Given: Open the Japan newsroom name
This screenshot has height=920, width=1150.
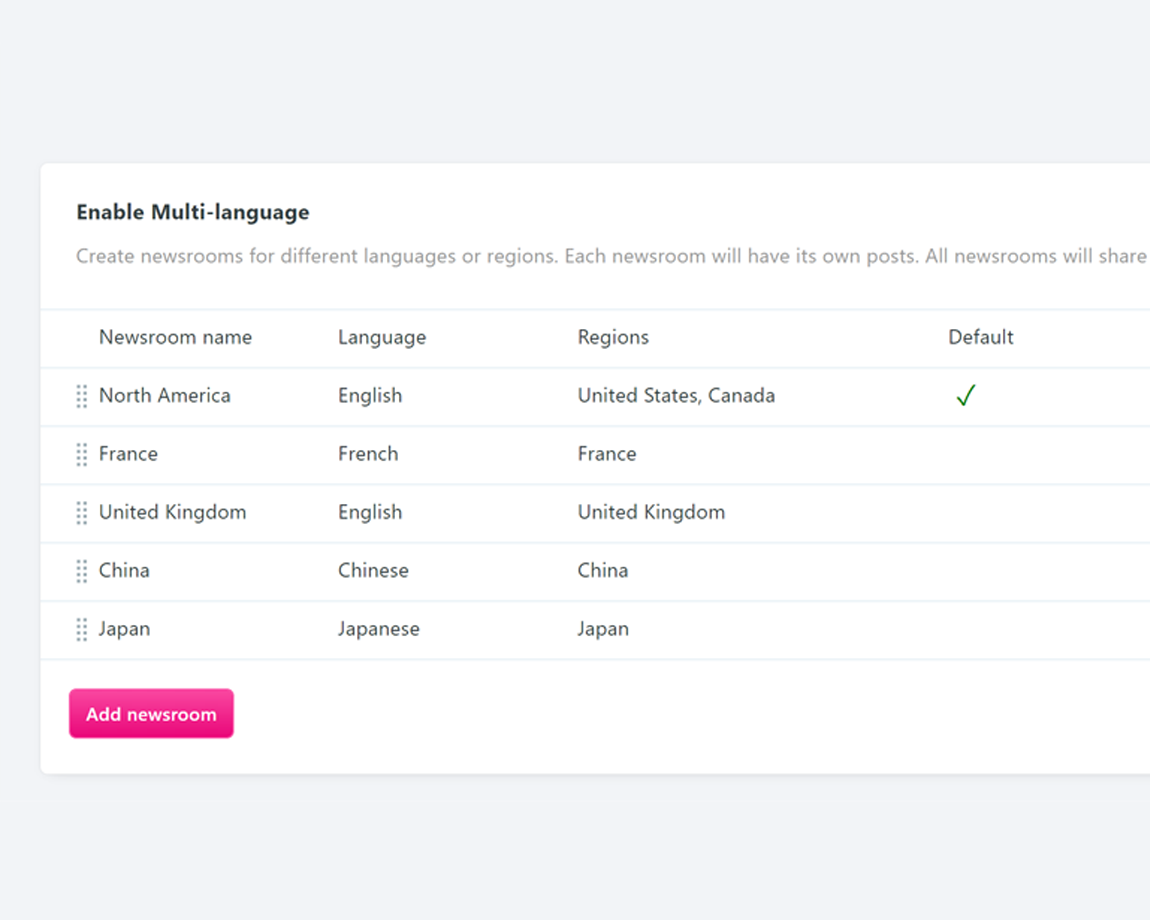Looking at the screenshot, I should click(x=124, y=629).
